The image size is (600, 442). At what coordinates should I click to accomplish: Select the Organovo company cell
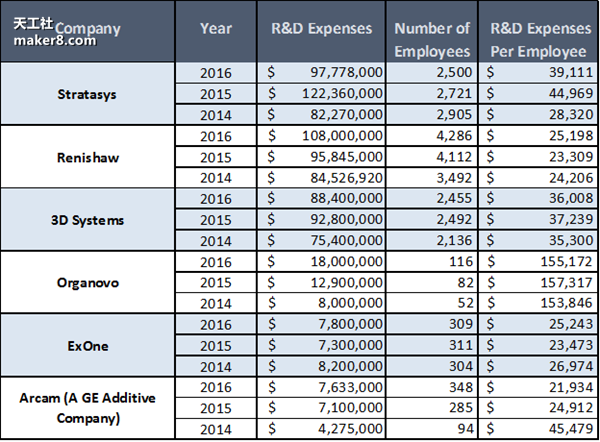click(x=87, y=283)
